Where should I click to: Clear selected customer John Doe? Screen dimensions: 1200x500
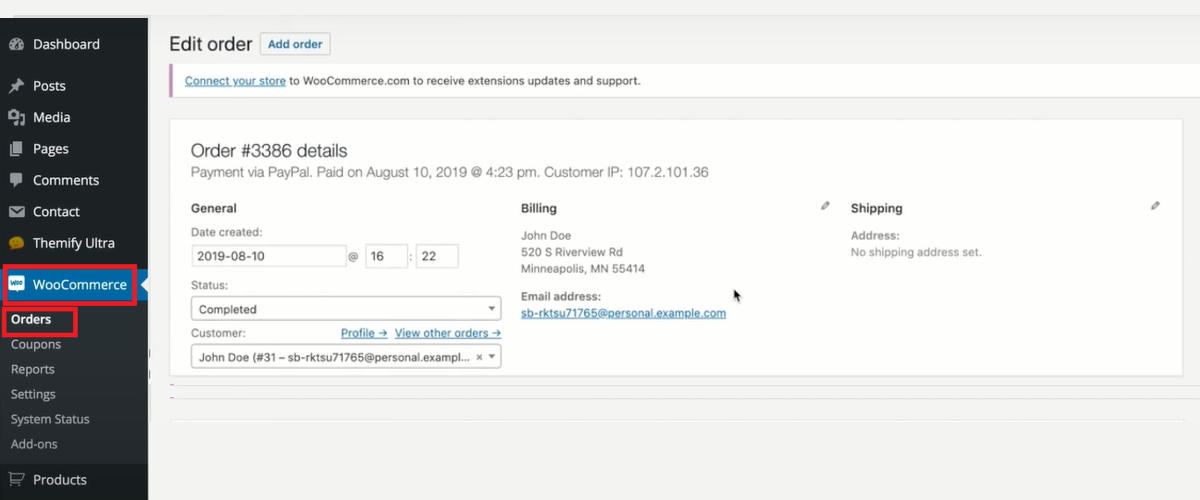tap(479, 356)
